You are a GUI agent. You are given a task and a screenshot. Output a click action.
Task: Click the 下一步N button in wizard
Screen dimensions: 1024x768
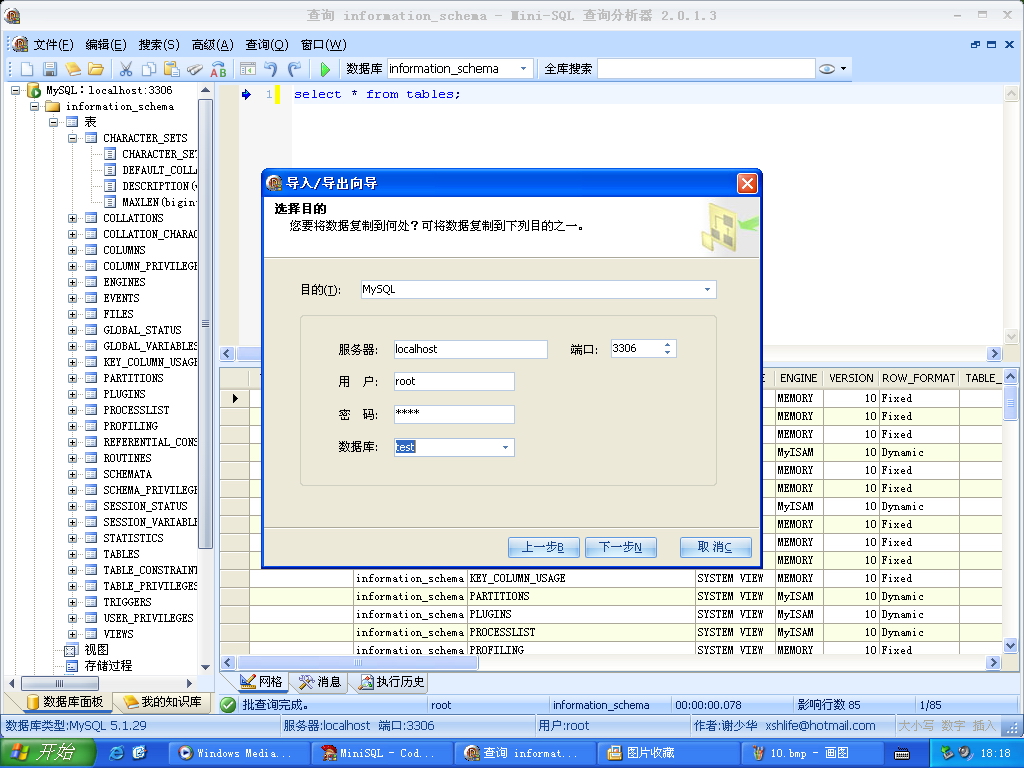[620, 547]
